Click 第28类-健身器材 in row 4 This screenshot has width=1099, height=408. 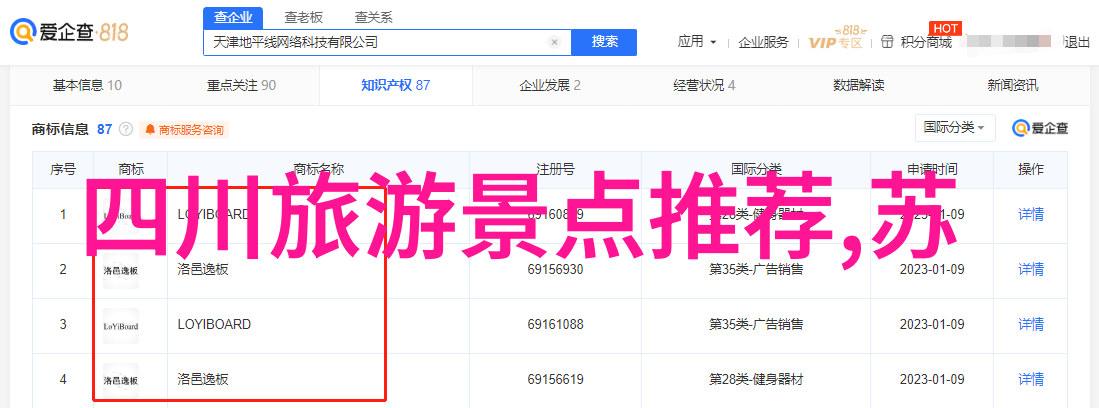756,379
